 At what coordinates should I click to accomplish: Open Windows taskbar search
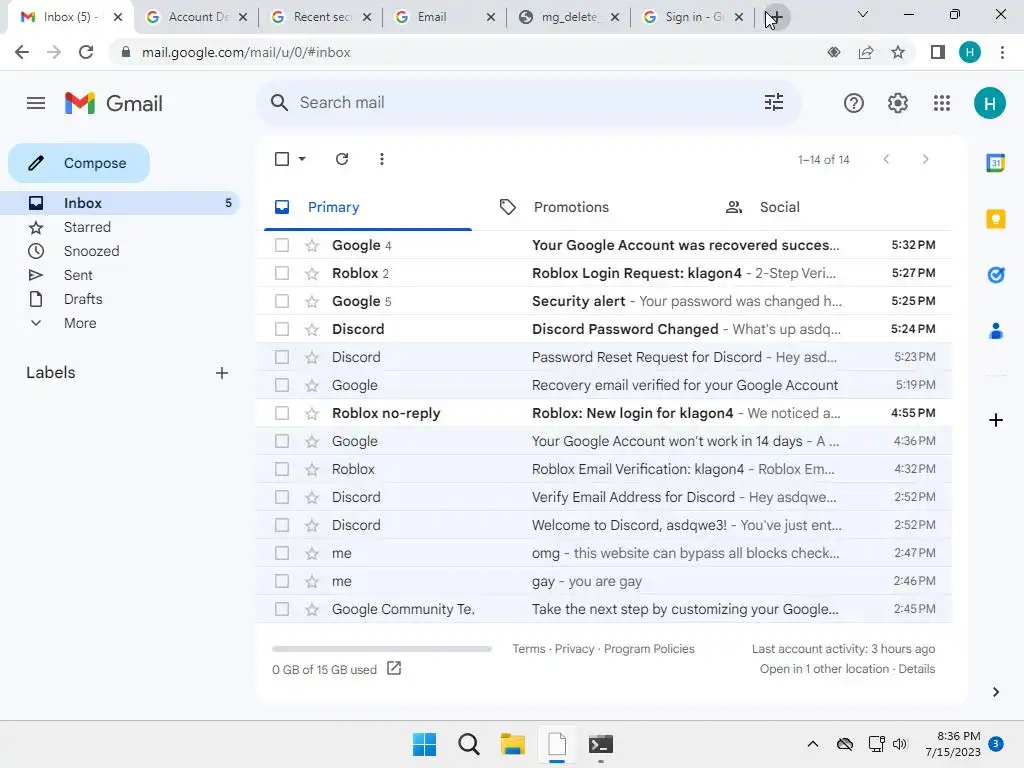point(469,744)
